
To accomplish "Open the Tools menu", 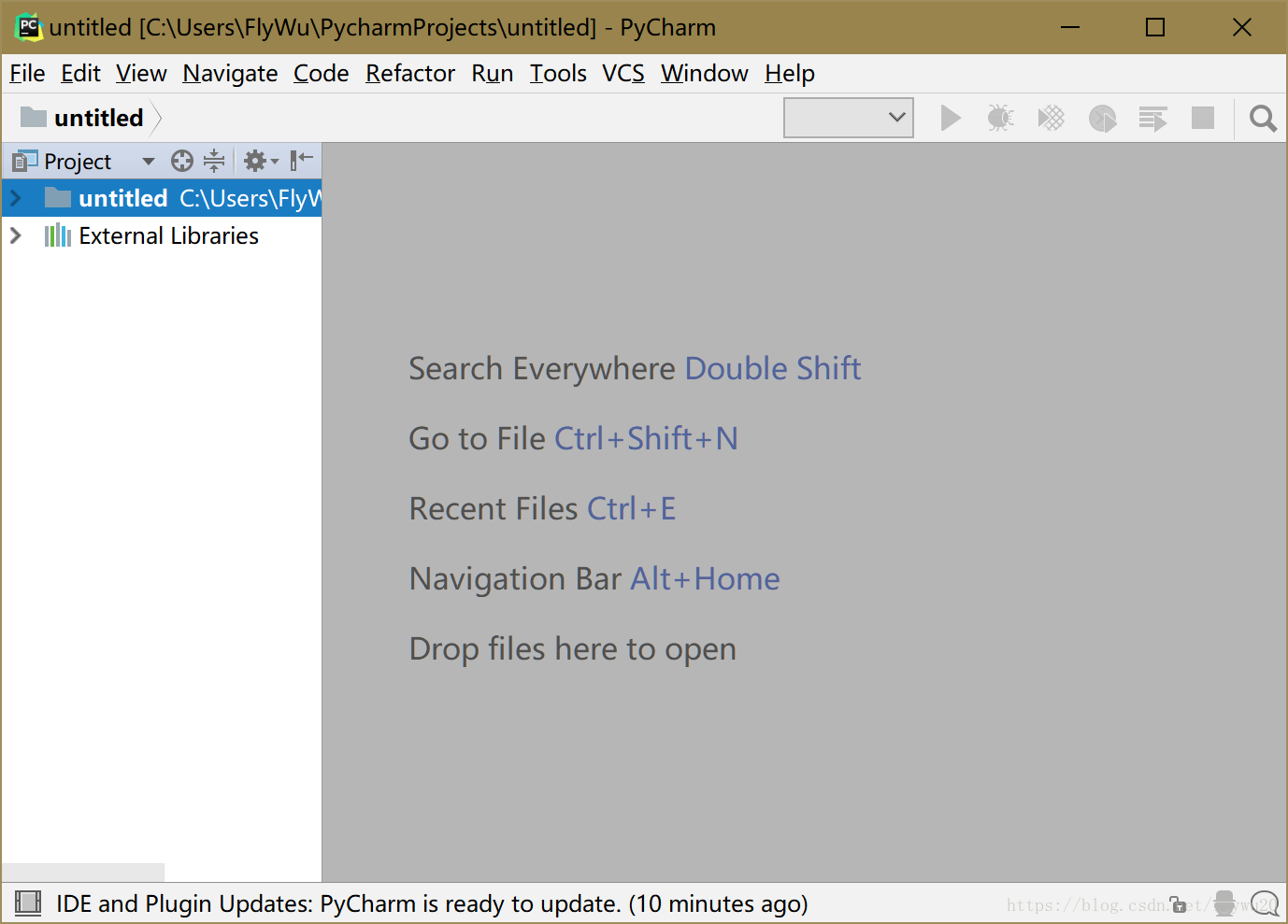I will (x=558, y=73).
